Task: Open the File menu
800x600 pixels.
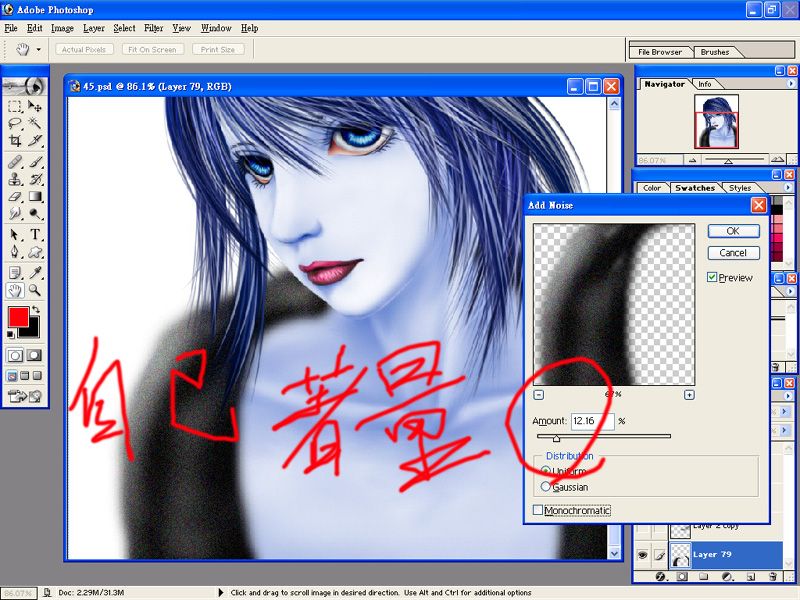Action: (11, 28)
